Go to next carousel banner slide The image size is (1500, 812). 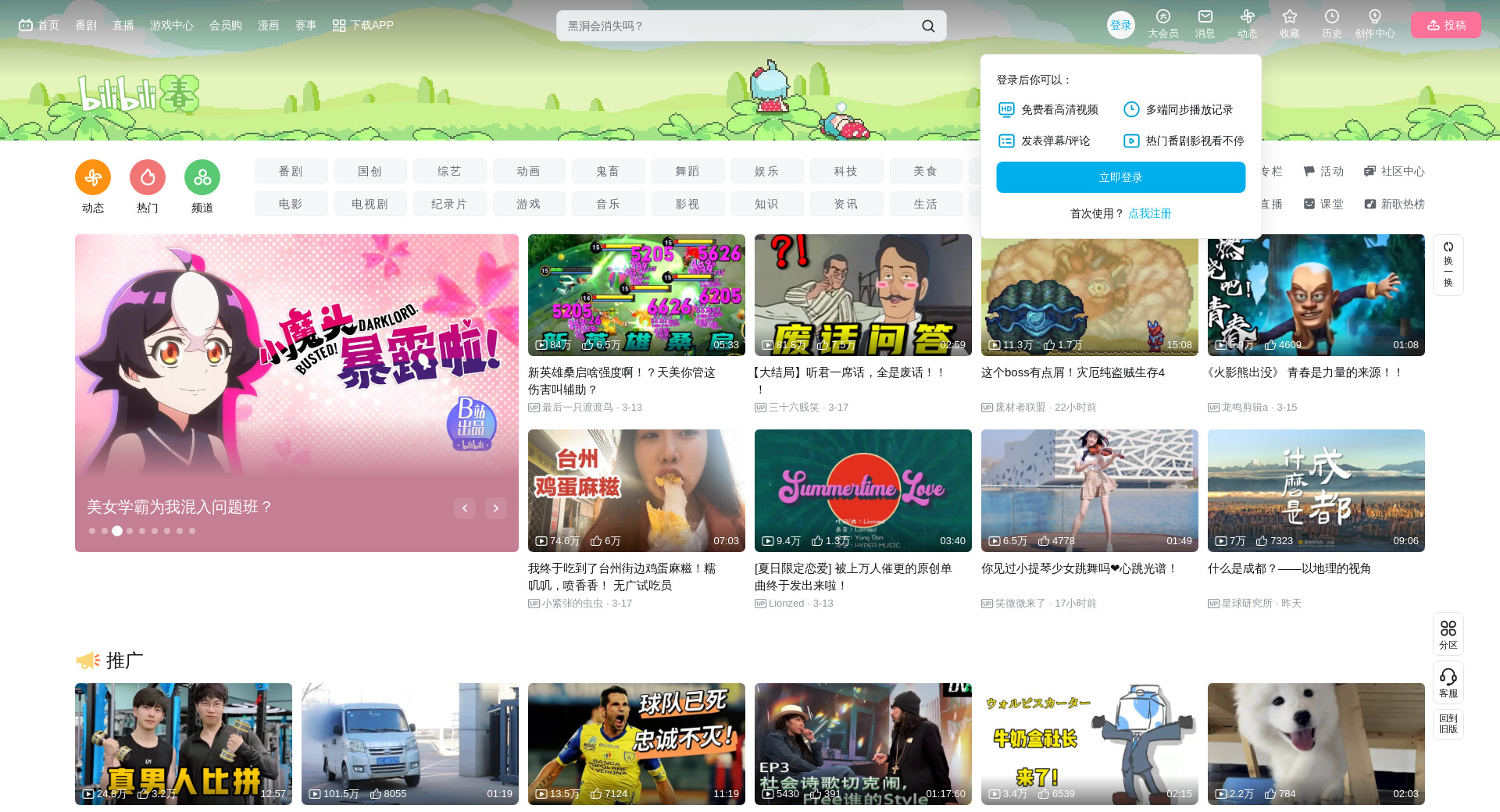pyautogui.click(x=495, y=508)
